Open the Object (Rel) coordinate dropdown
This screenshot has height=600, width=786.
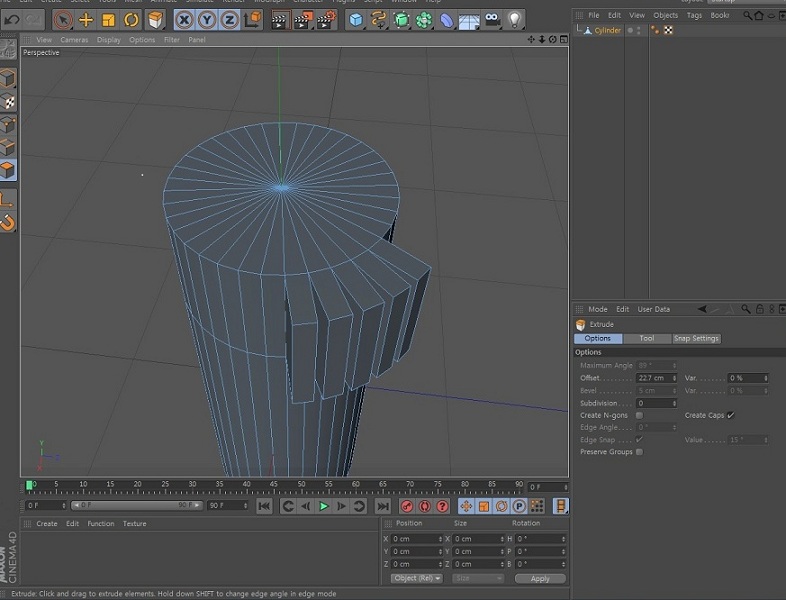pos(417,578)
